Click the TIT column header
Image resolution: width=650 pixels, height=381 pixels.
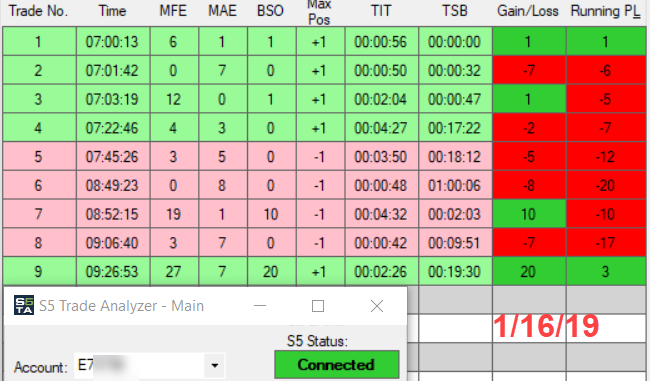click(381, 11)
